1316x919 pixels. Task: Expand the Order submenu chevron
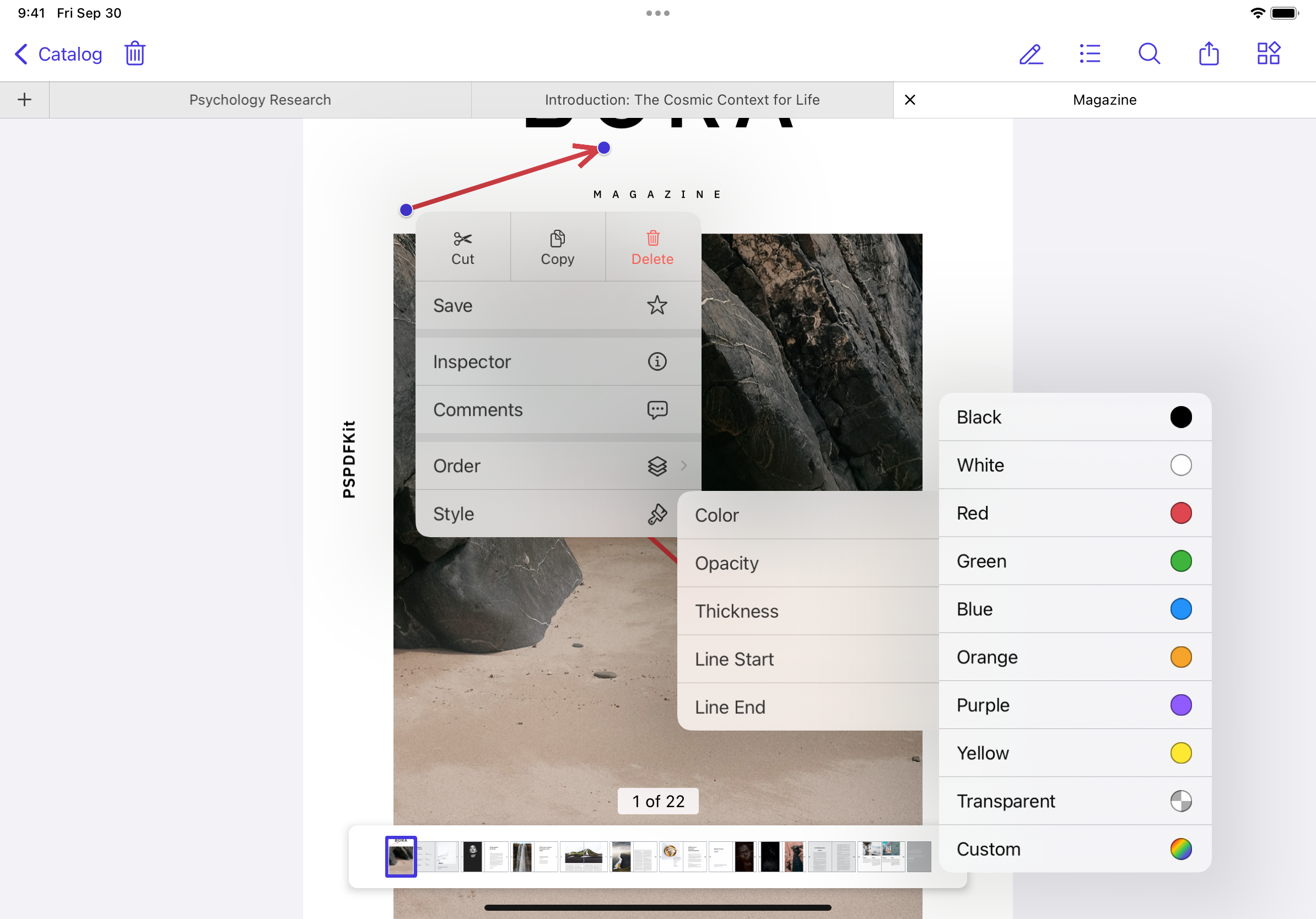coord(683,466)
